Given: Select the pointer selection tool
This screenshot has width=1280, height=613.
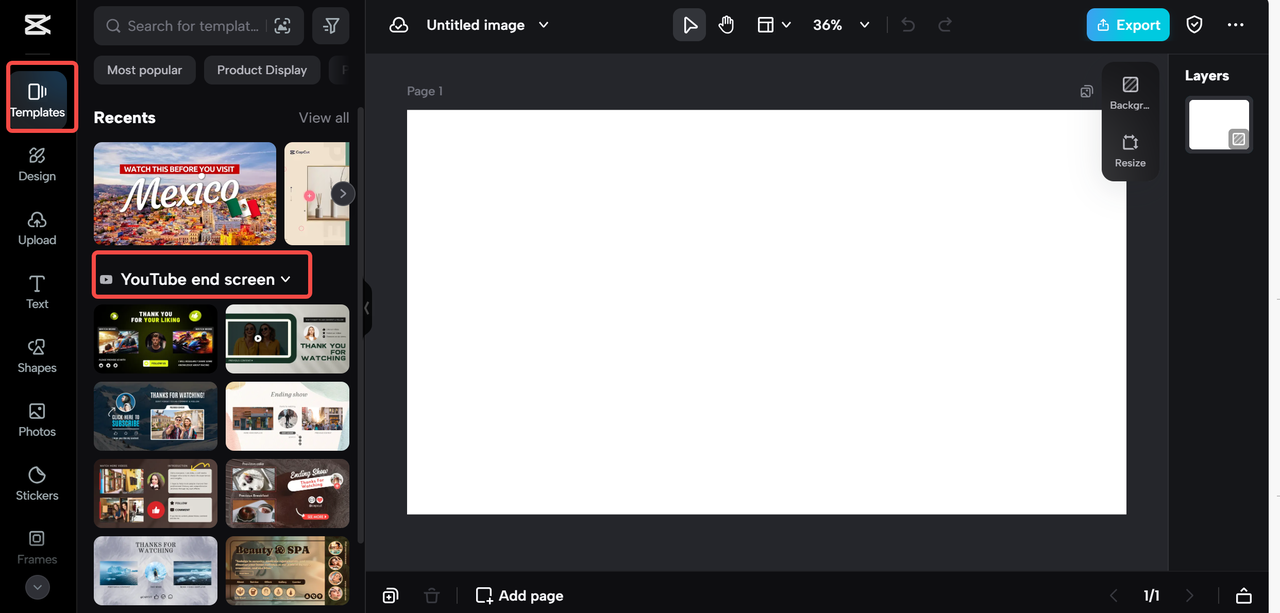Looking at the screenshot, I should pyautogui.click(x=689, y=25).
